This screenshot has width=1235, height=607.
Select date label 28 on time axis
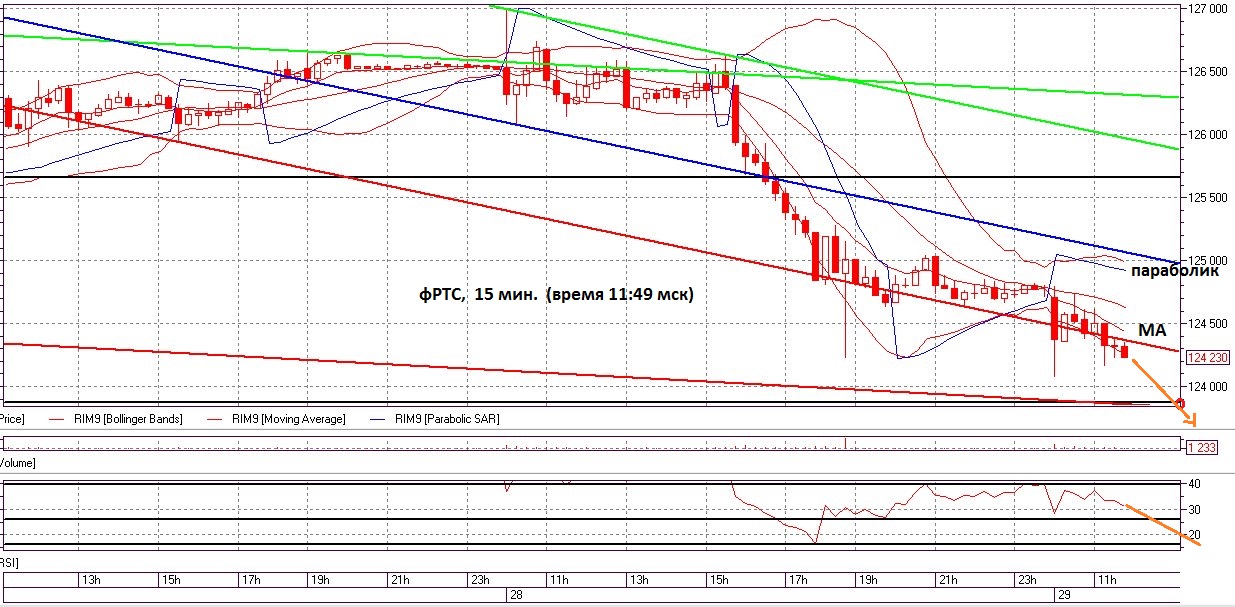click(x=517, y=594)
